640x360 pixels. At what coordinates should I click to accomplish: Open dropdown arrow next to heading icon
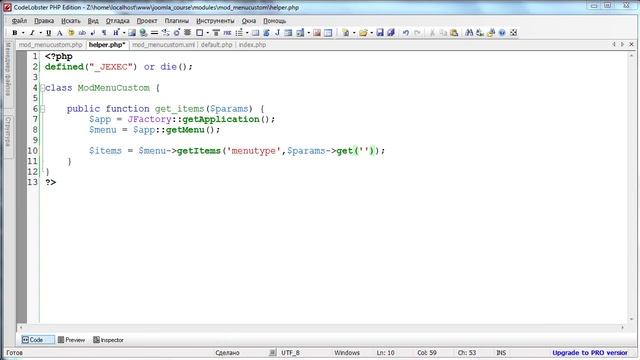point(124,33)
